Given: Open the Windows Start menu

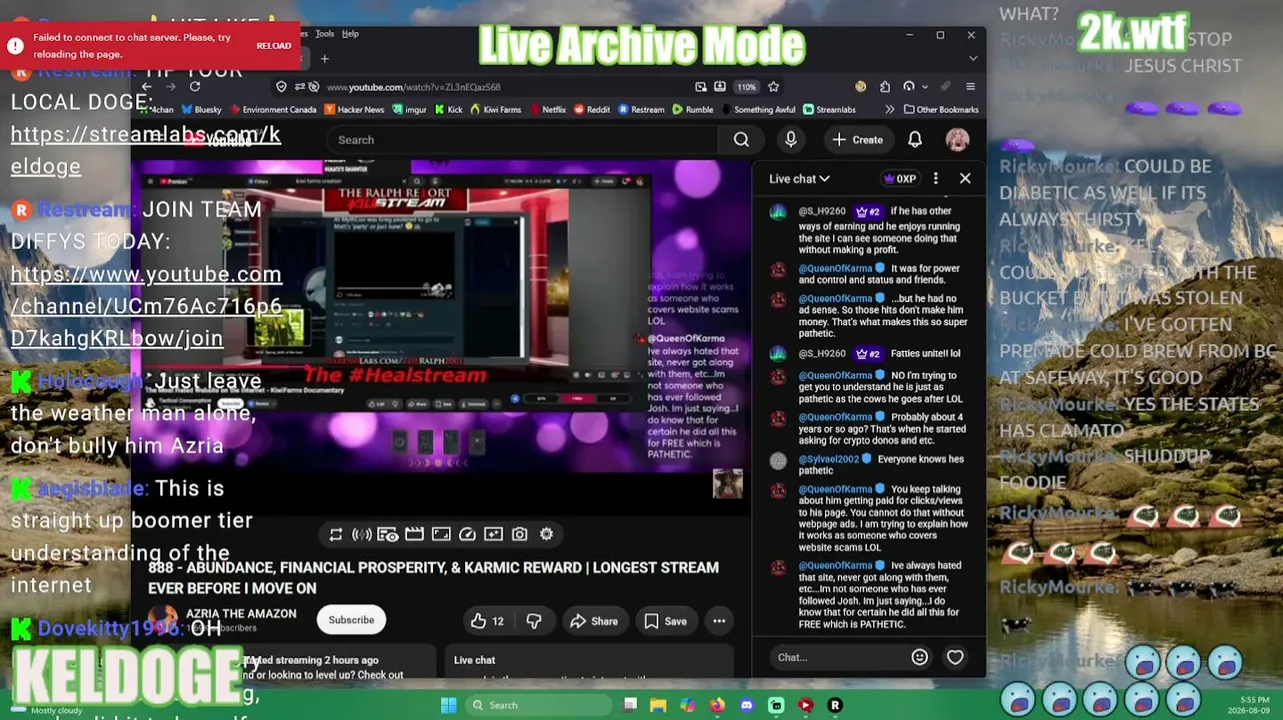Looking at the screenshot, I should (x=449, y=705).
